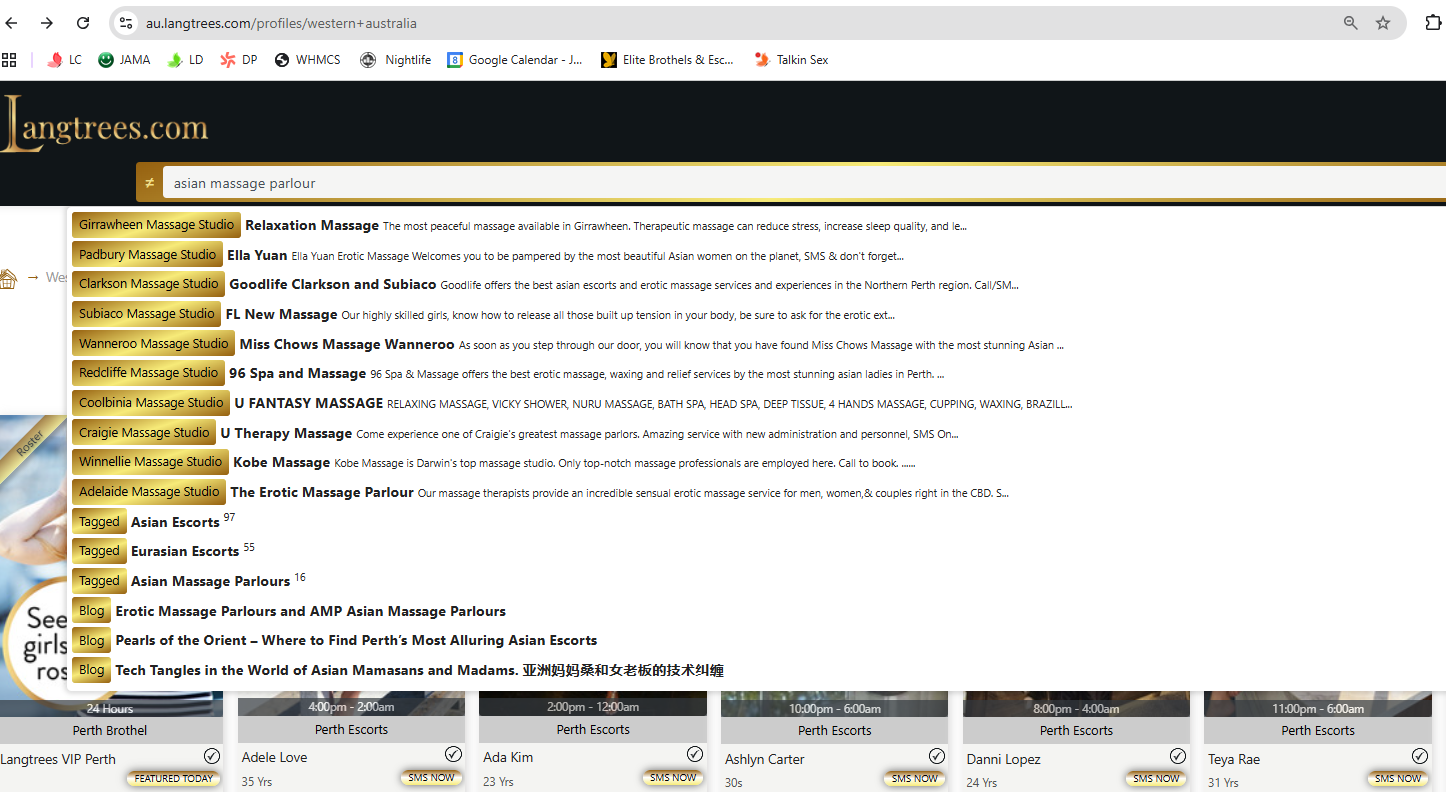Viewport: 1446px width, 792px height.
Task: Click the verified checkmark on Danni Lopez
Action: 1178,756
